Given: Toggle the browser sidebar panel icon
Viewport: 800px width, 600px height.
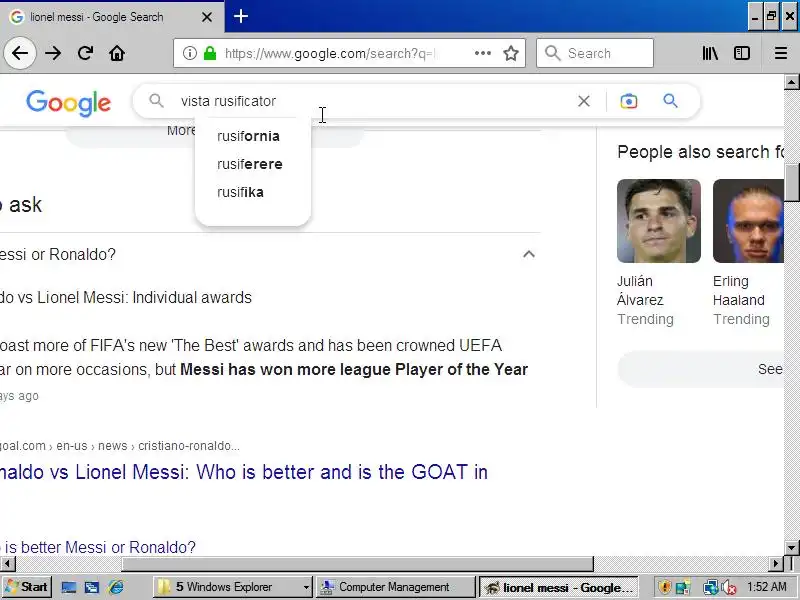Looking at the screenshot, I should pyautogui.click(x=741, y=53).
